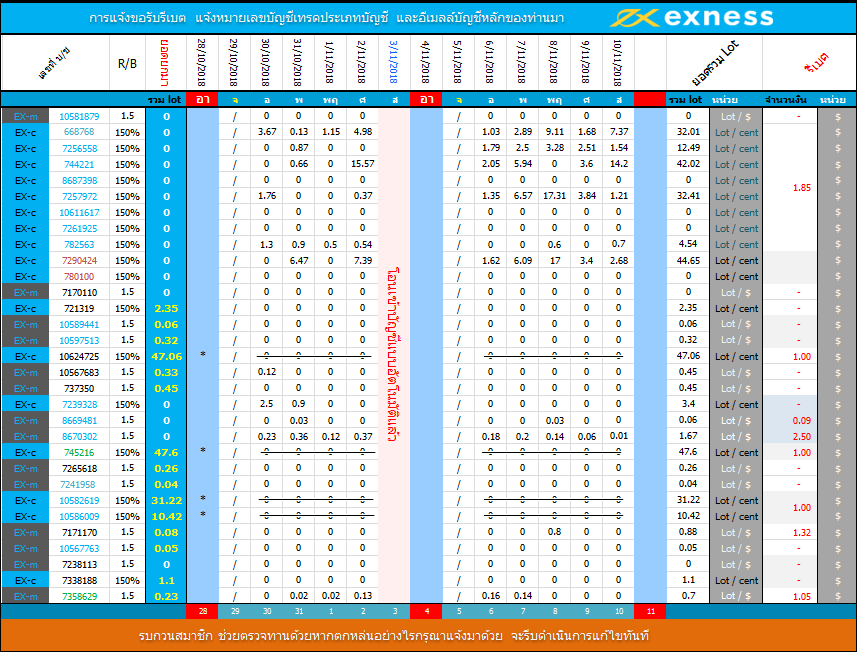Click red account number 780100
The height and width of the screenshot is (652, 857).
(x=79, y=277)
